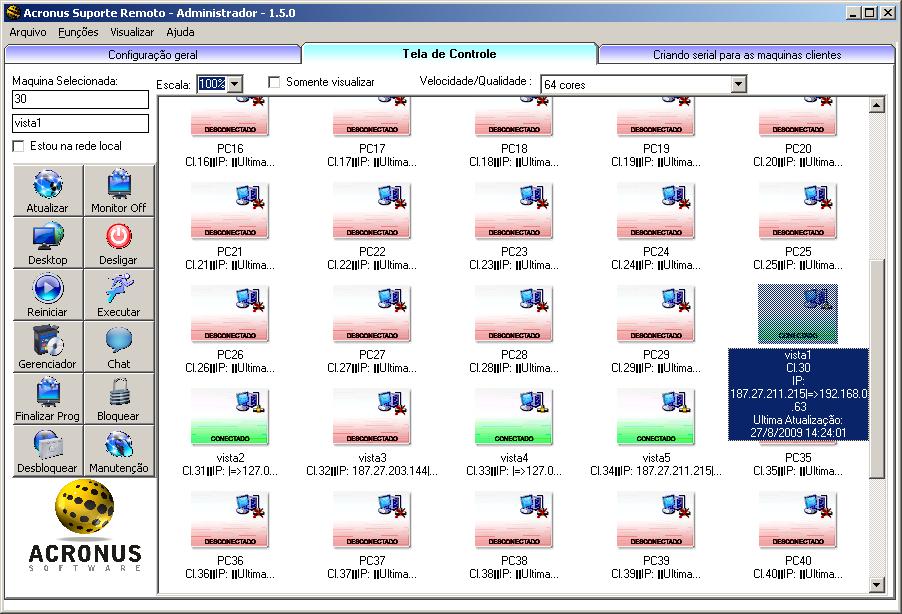Select the PC38 computer icon
The height and width of the screenshot is (614, 902).
click(x=514, y=520)
